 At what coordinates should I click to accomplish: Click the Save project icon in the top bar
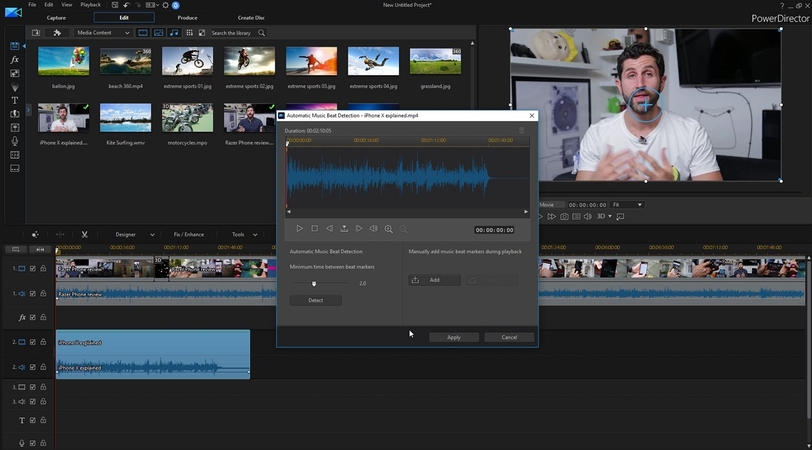coord(114,5)
